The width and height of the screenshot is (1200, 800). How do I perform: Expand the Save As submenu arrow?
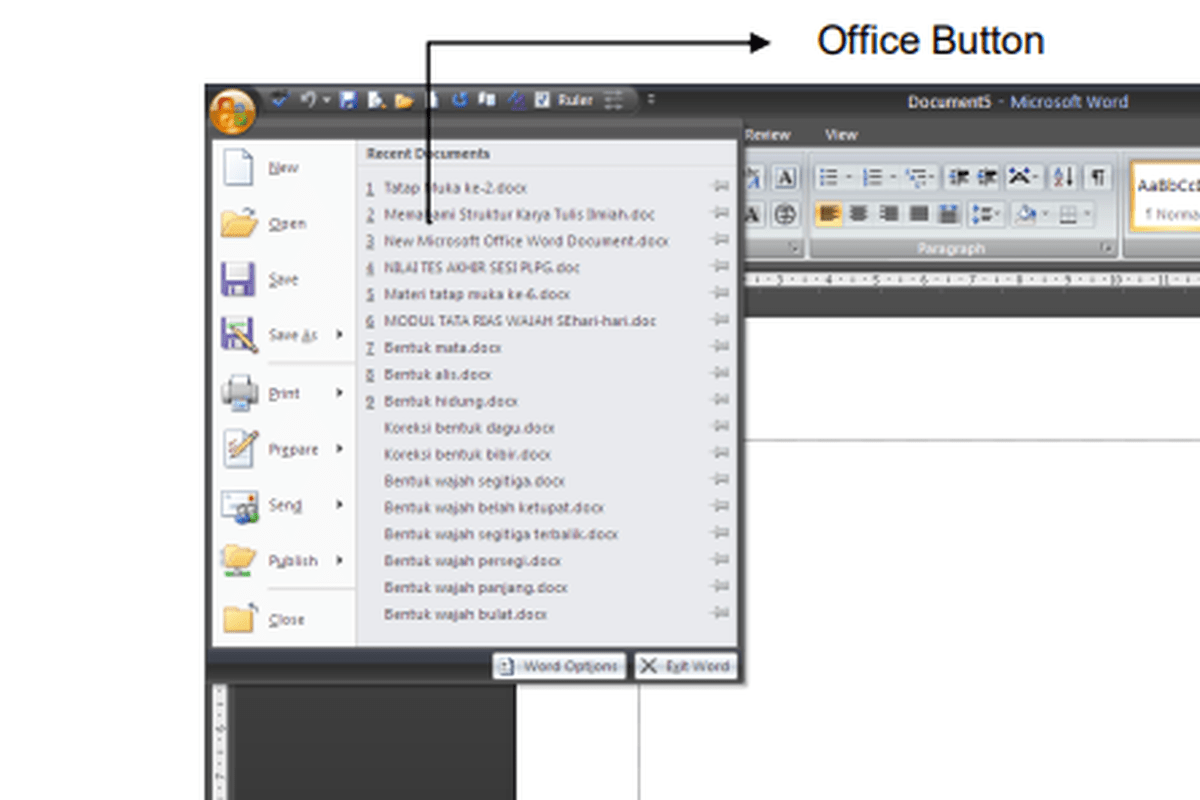(337, 335)
